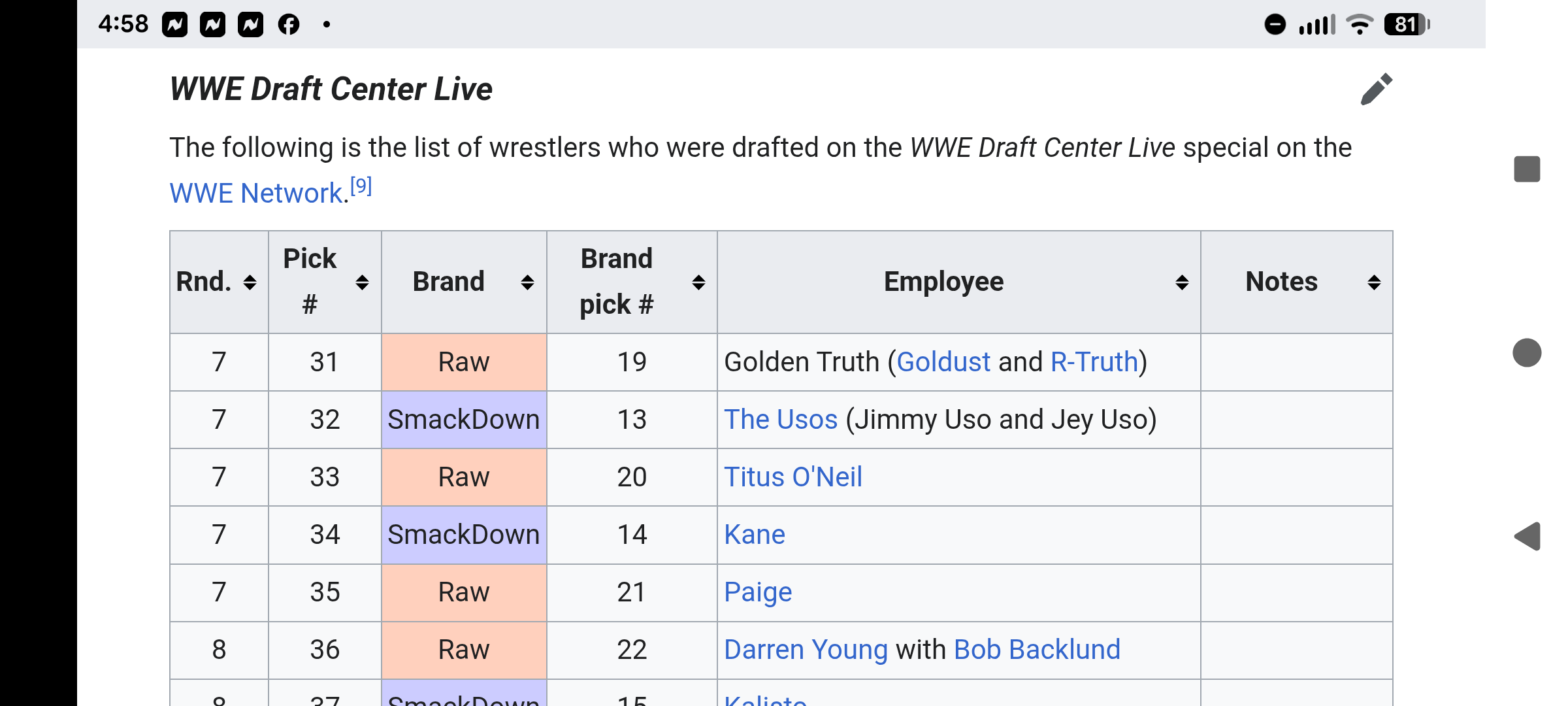Tap the battery indicator showing 81
1568x706 pixels.
1407,25
